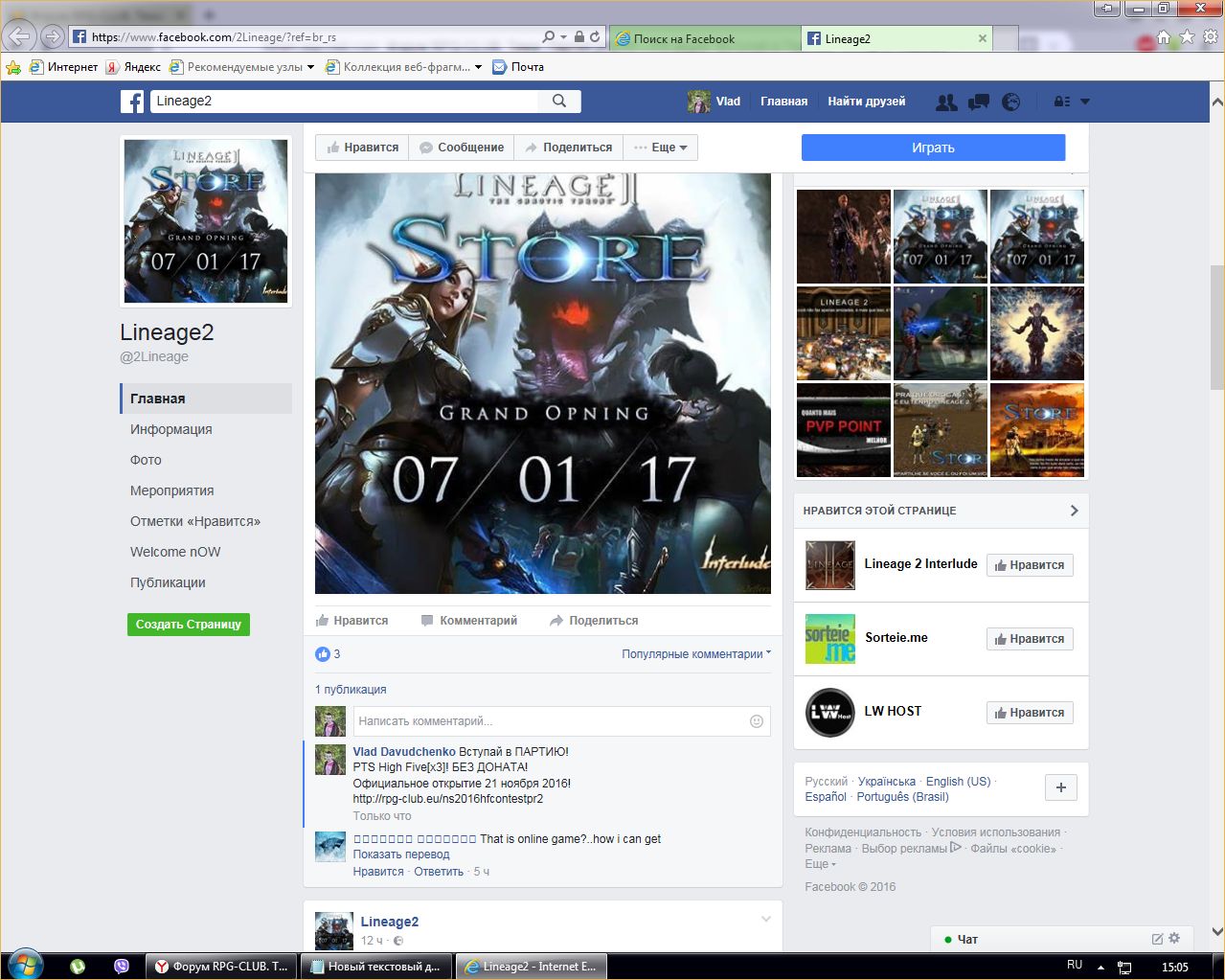Click the Facebook search magnifier button
Image resolution: width=1225 pixels, height=980 pixels.
[559, 101]
